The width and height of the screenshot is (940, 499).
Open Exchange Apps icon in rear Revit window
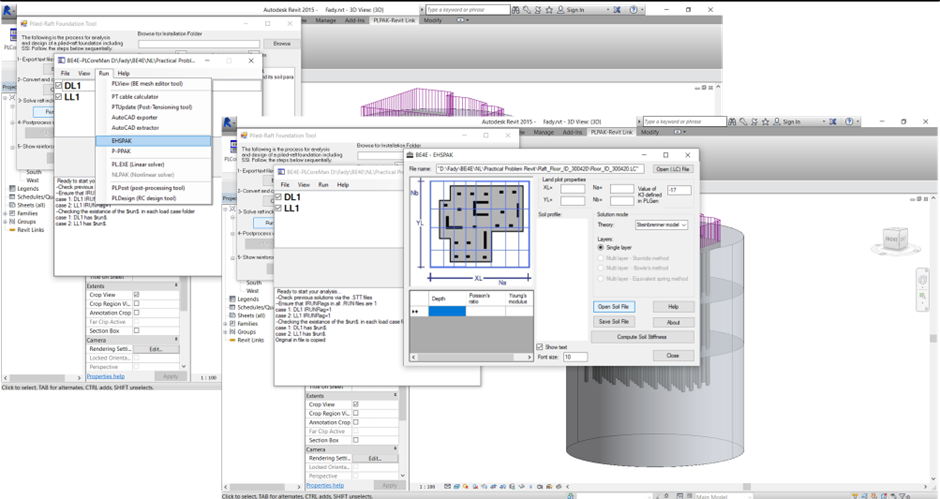pos(617,10)
